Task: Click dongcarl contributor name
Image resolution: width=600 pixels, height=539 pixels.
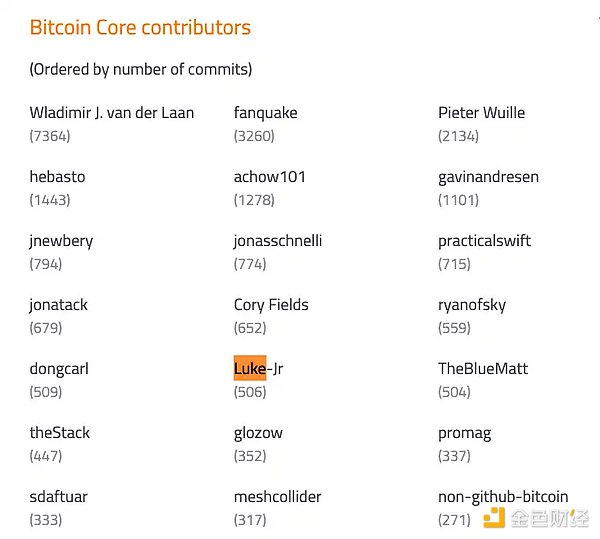Action: (59, 369)
